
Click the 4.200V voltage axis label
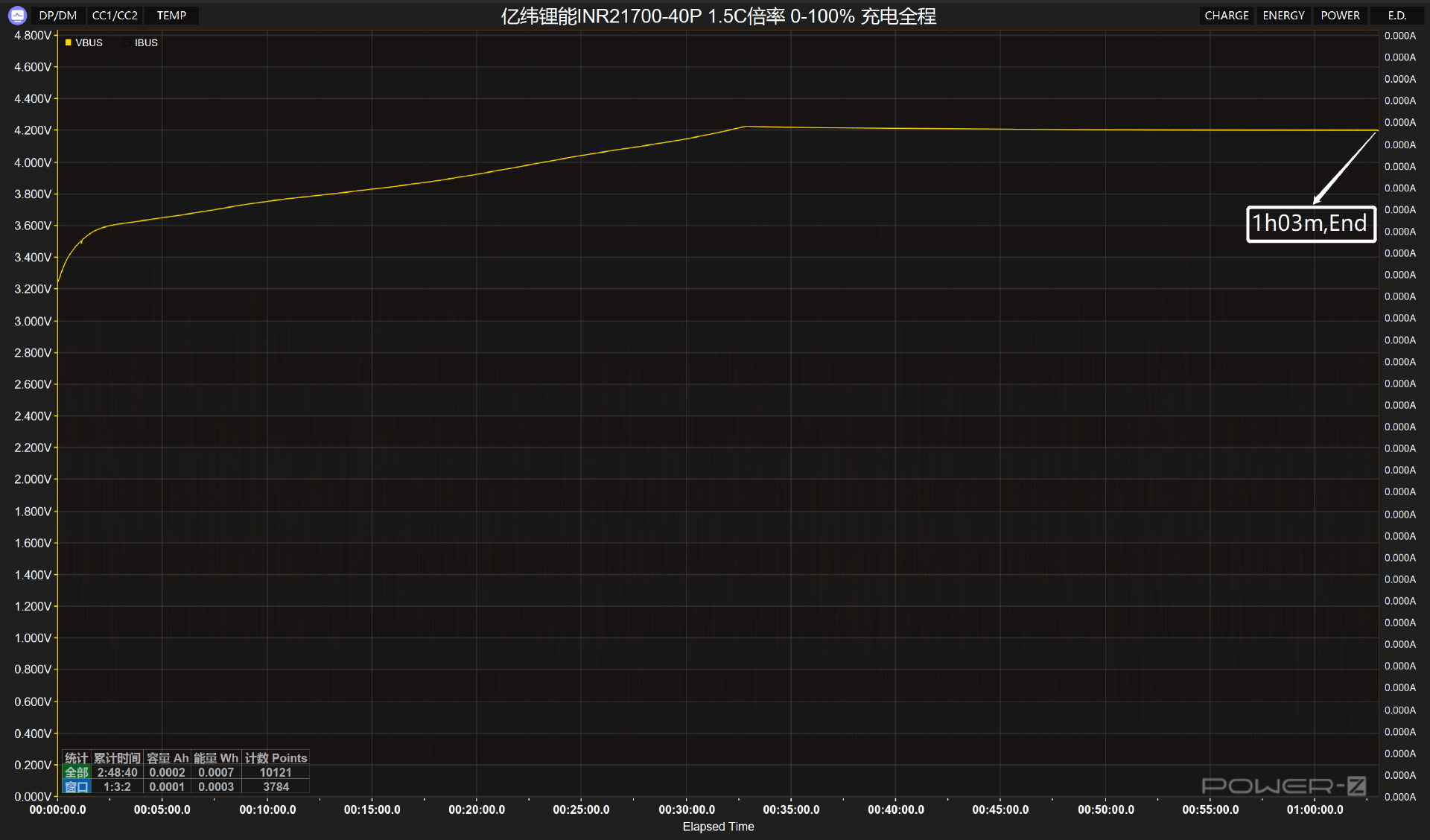pyautogui.click(x=33, y=130)
